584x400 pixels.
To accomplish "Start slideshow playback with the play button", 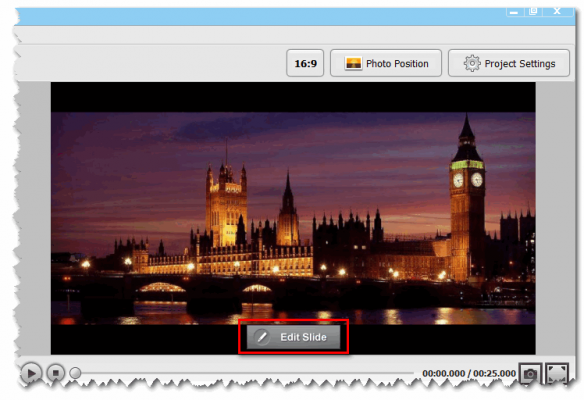I will click(31, 373).
